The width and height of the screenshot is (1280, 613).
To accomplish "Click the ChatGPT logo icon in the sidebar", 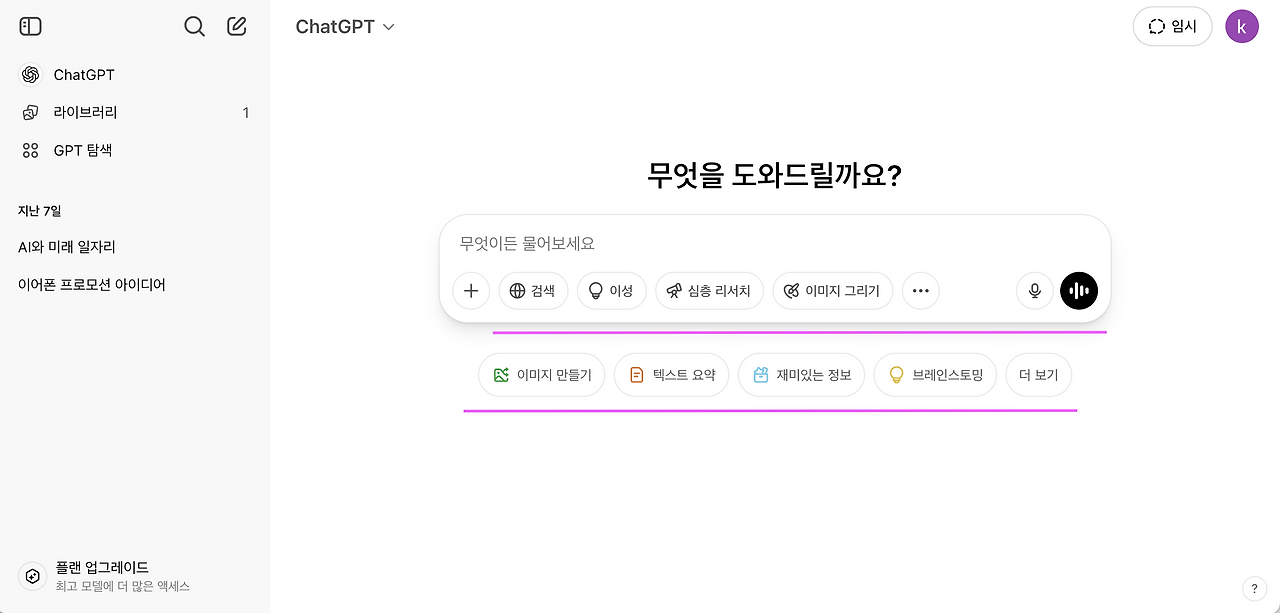I will tap(30, 74).
